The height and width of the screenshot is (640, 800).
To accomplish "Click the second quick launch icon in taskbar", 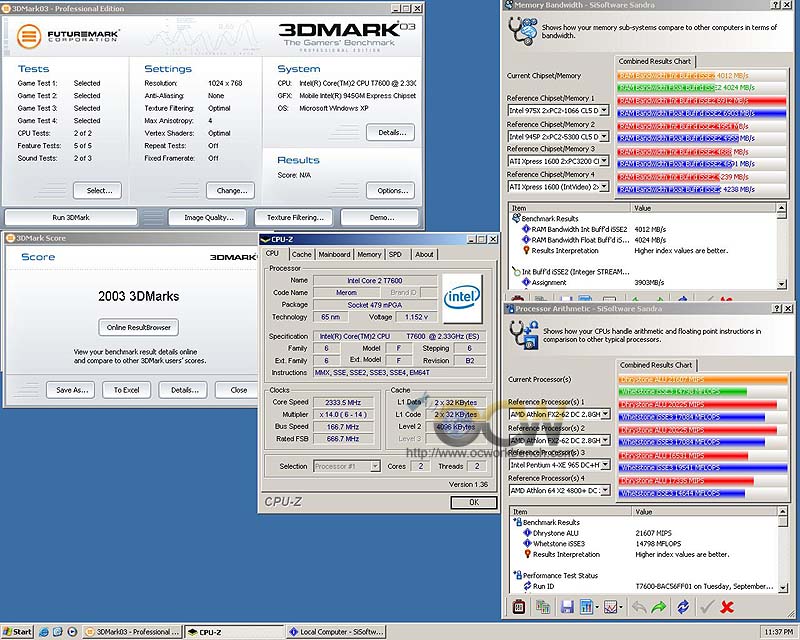I will click(58, 632).
